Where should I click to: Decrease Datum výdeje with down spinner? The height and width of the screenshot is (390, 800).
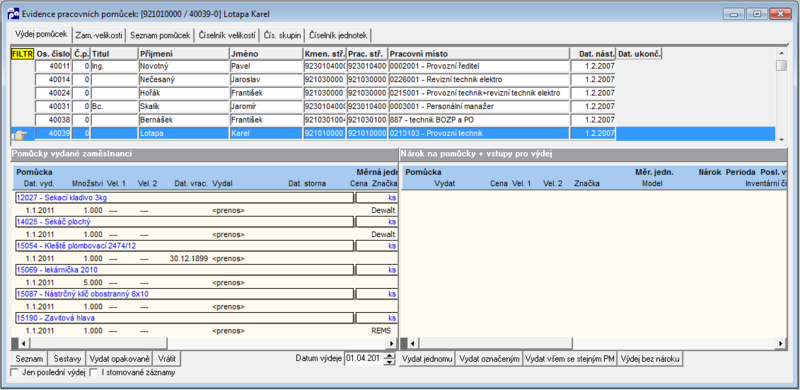[x=389, y=362]
